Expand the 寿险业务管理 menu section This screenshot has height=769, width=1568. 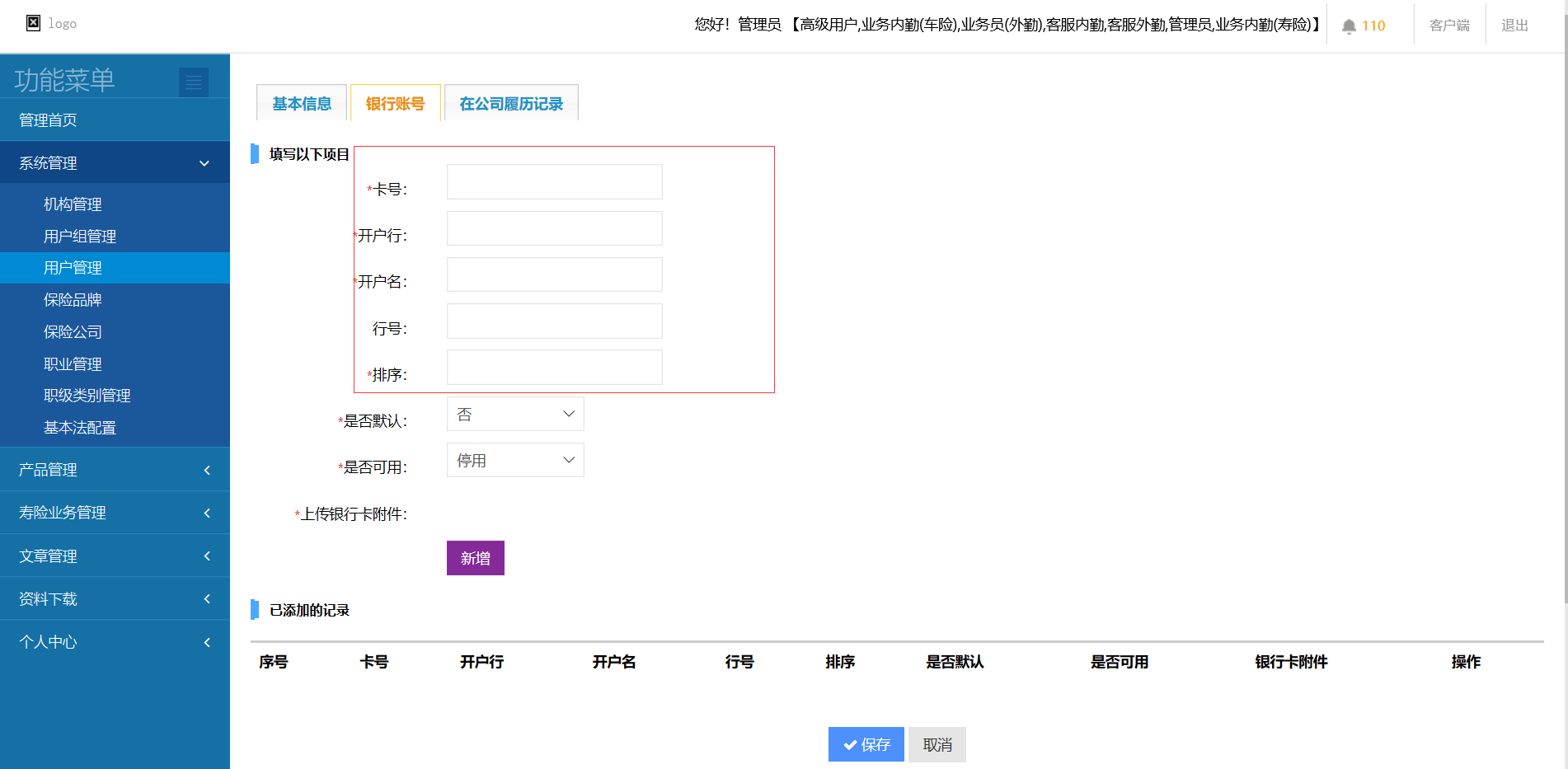pos(115,513)
